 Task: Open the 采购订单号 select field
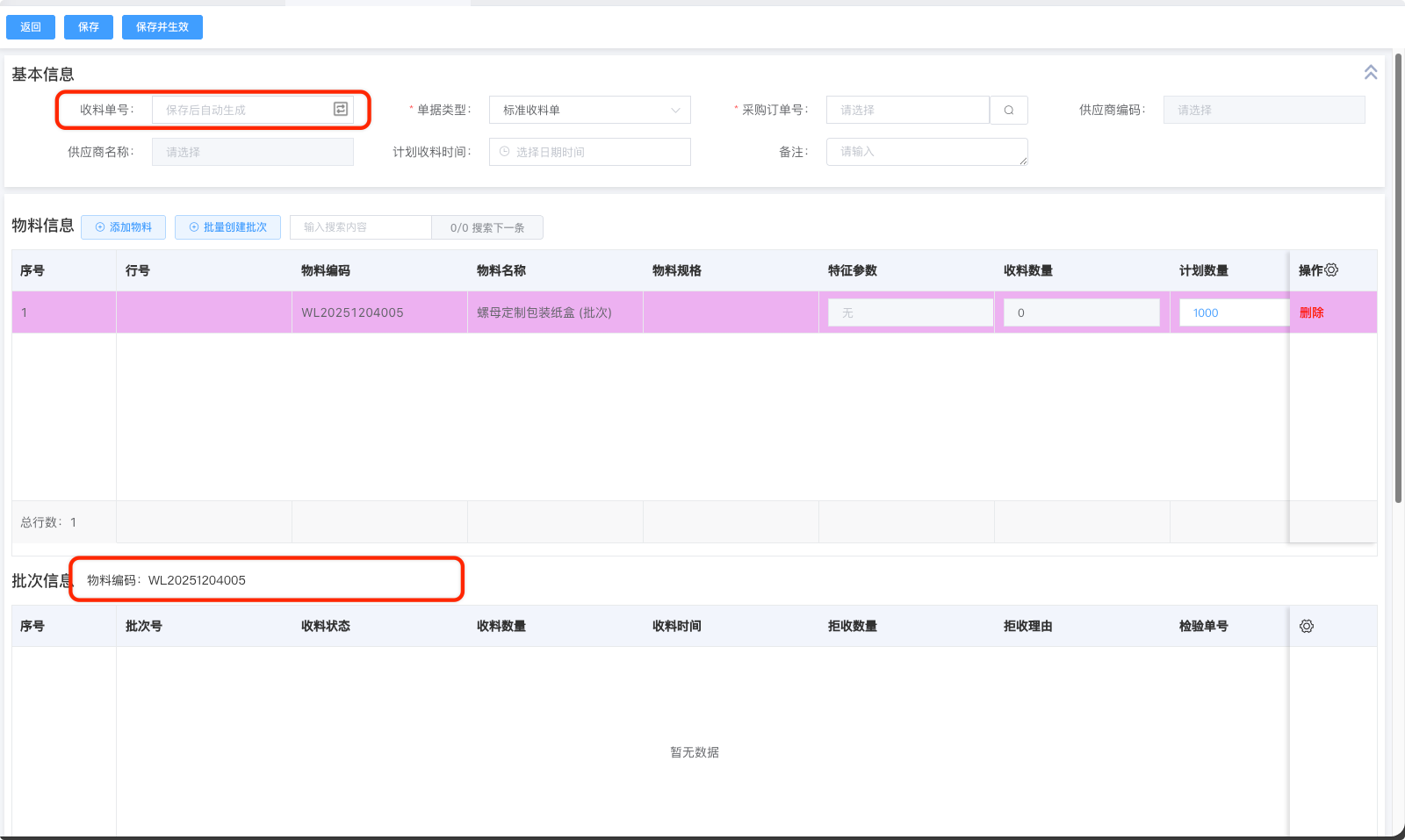pyautogui.click(x=907, y=110)
